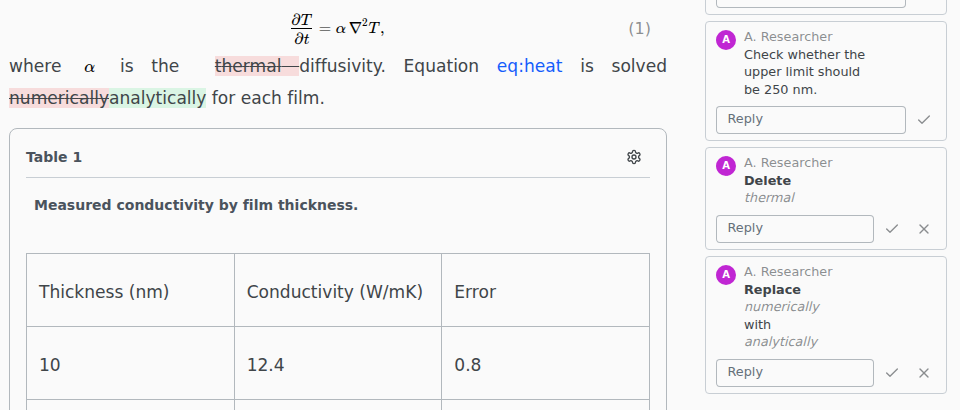The width and height of the screenshot is (960, 410).
Task: Click avatar on Delete thermal comment
Action: tap(726, 166)
